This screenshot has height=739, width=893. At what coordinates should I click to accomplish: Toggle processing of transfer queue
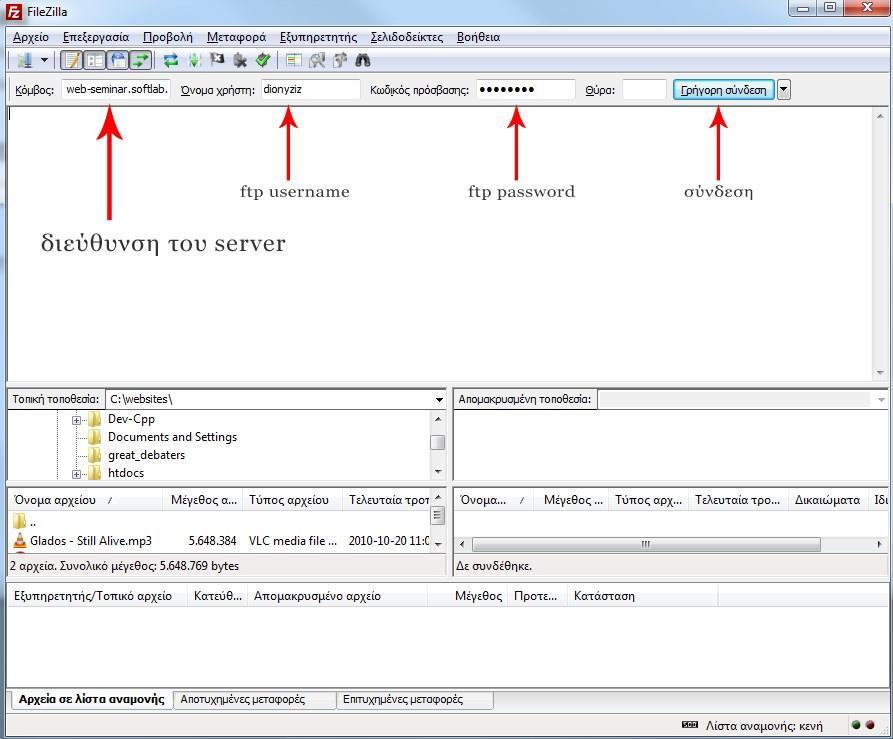click(194, 60)
